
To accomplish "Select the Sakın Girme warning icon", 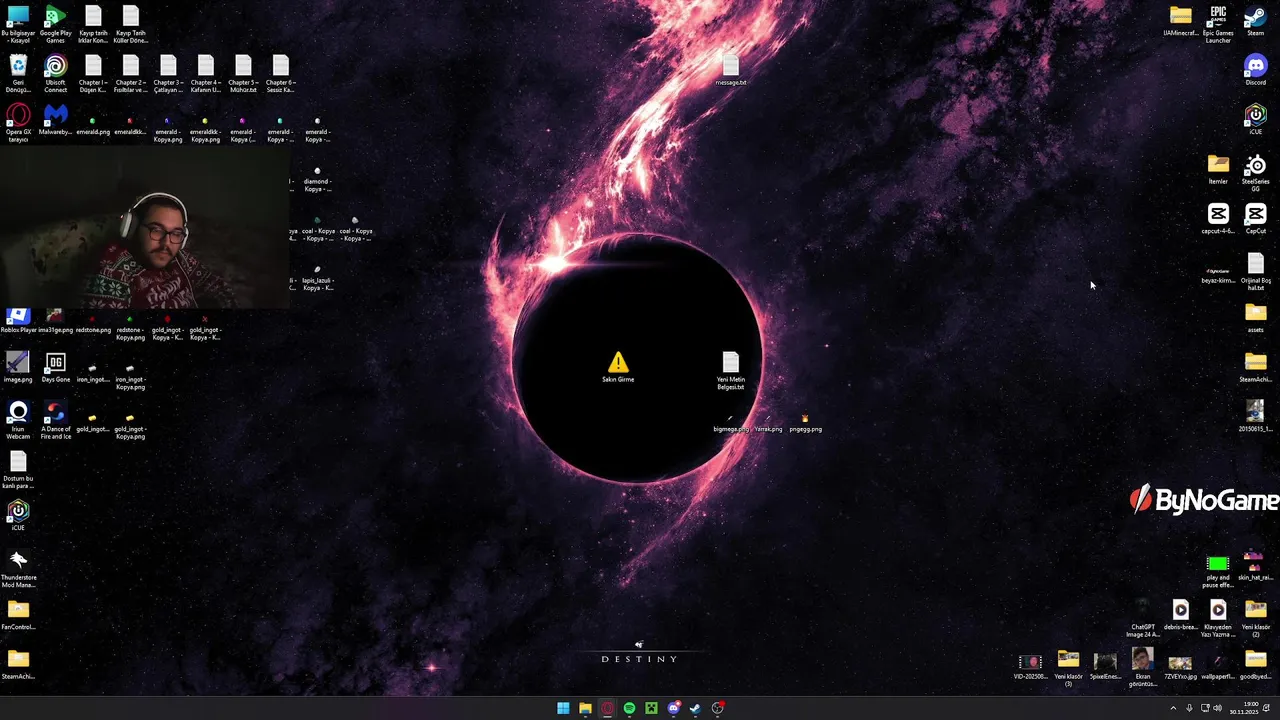I will [x=618, y=367].
